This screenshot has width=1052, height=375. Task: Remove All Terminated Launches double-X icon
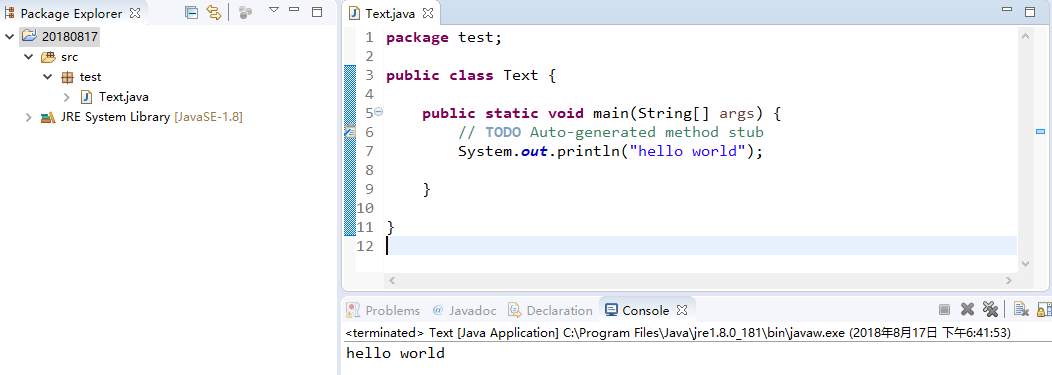(x=990, y=309)
